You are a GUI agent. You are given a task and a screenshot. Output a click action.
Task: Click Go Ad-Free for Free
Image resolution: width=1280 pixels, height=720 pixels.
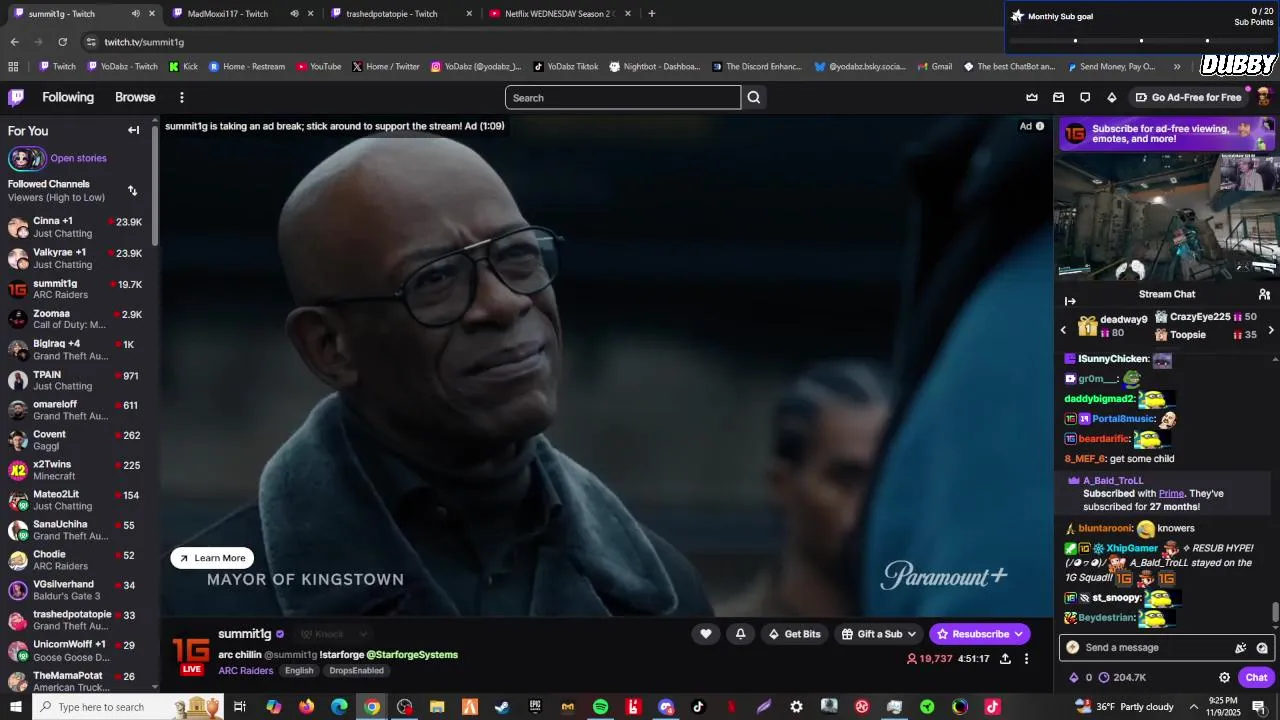coord(1189,97)
